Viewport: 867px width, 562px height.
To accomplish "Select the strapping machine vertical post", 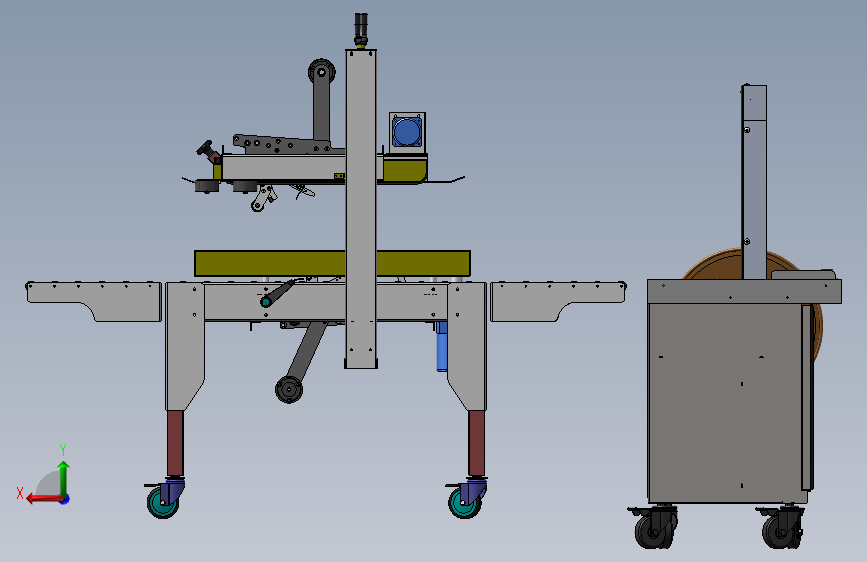I will 754,182.
